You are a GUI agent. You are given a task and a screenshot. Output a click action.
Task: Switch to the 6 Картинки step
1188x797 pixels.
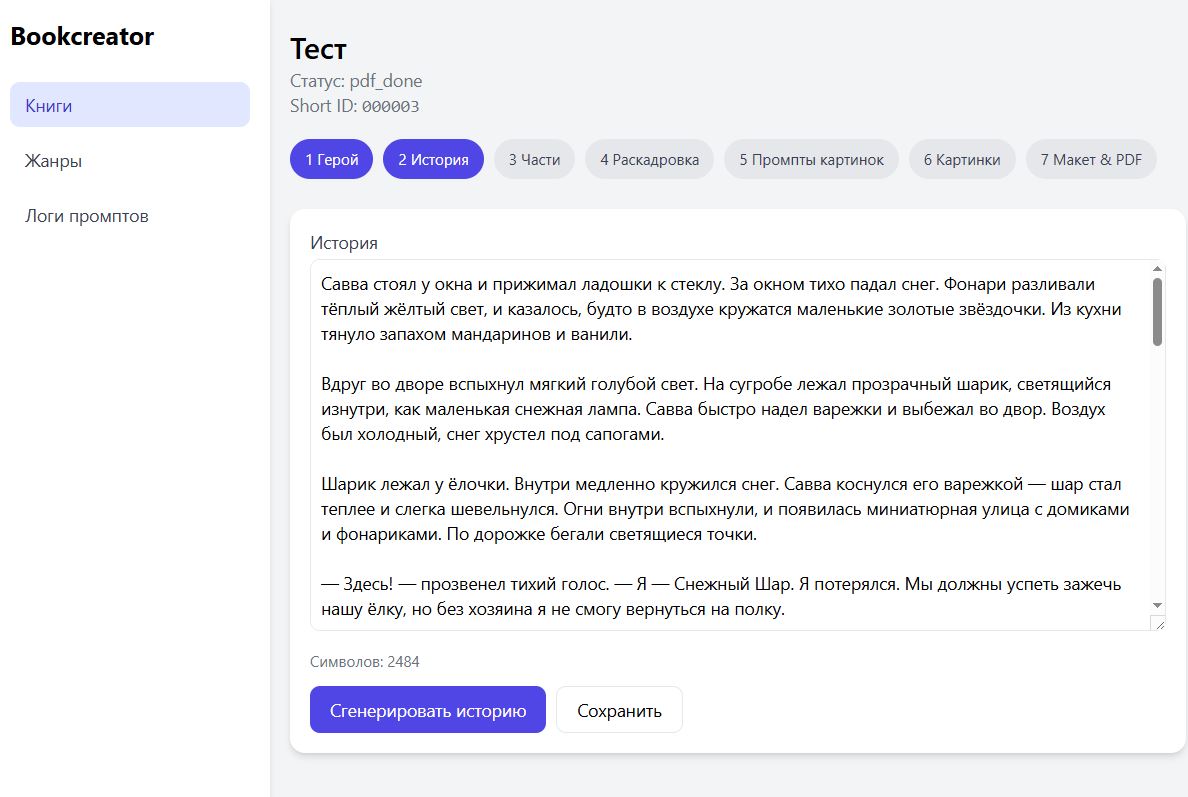[962, 159]
